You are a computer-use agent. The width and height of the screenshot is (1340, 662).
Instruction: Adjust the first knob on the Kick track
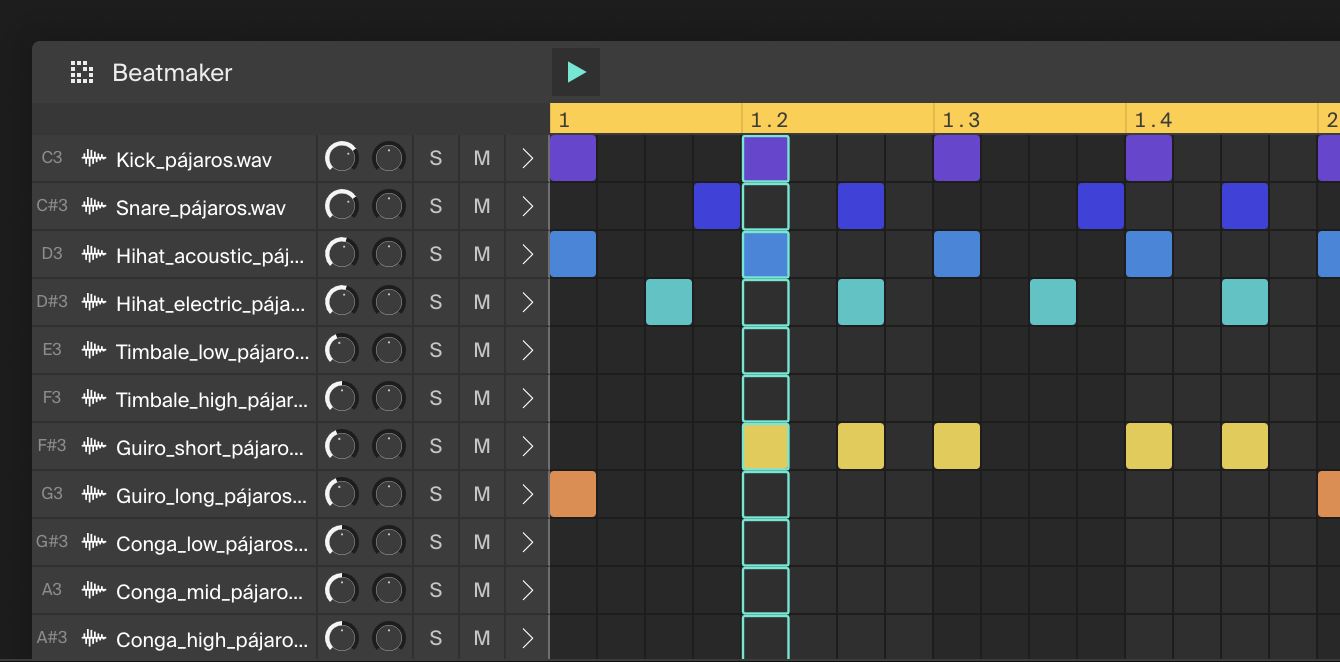(x=340, y=157)
